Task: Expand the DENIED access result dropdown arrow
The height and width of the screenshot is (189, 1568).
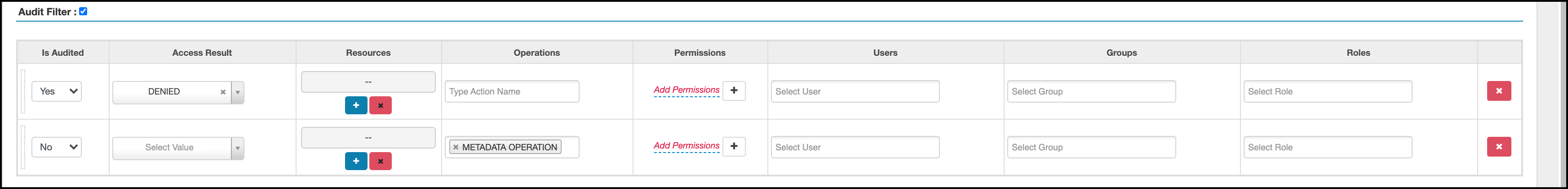Action: [238, 93]
